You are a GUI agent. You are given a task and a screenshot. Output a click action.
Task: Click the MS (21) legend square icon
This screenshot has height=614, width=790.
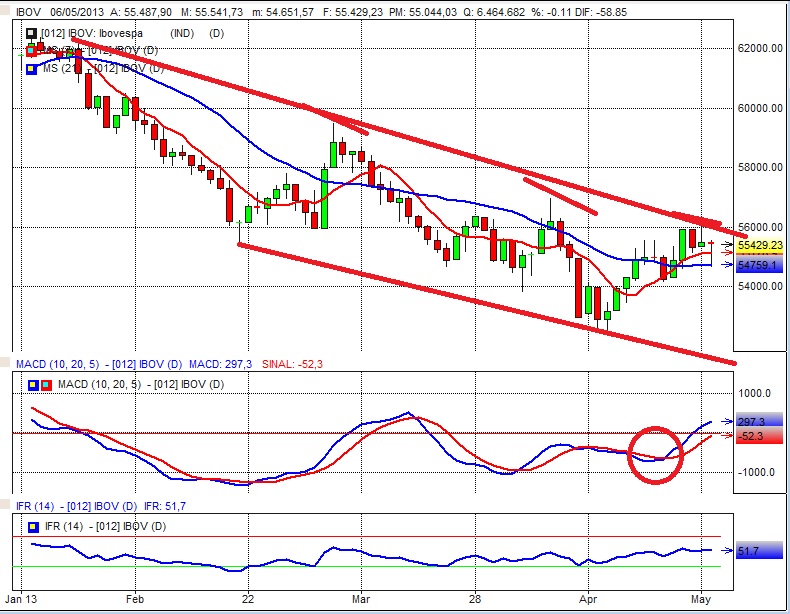tap(30, 67)
